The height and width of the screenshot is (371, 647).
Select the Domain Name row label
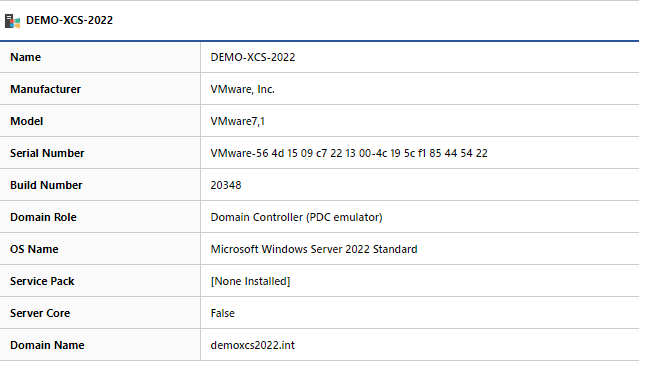coord(47,345)
